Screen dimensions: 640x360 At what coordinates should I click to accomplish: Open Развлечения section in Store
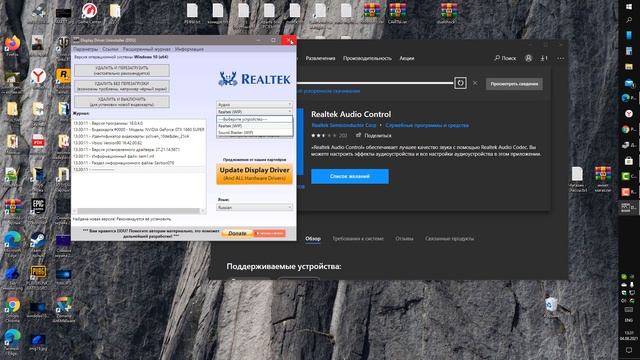[x=320, y=58]
